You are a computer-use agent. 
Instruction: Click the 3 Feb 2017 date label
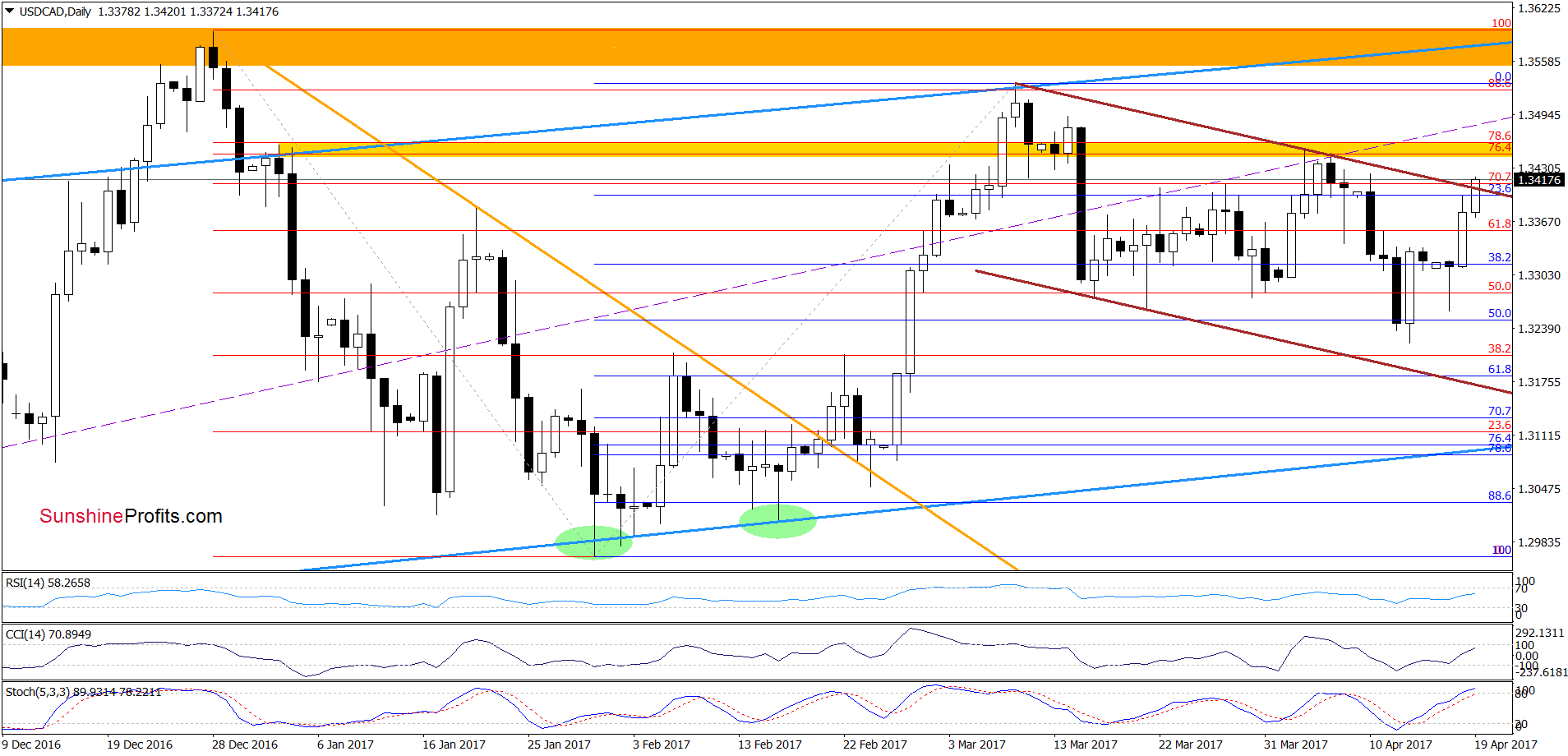coord(662,744)
